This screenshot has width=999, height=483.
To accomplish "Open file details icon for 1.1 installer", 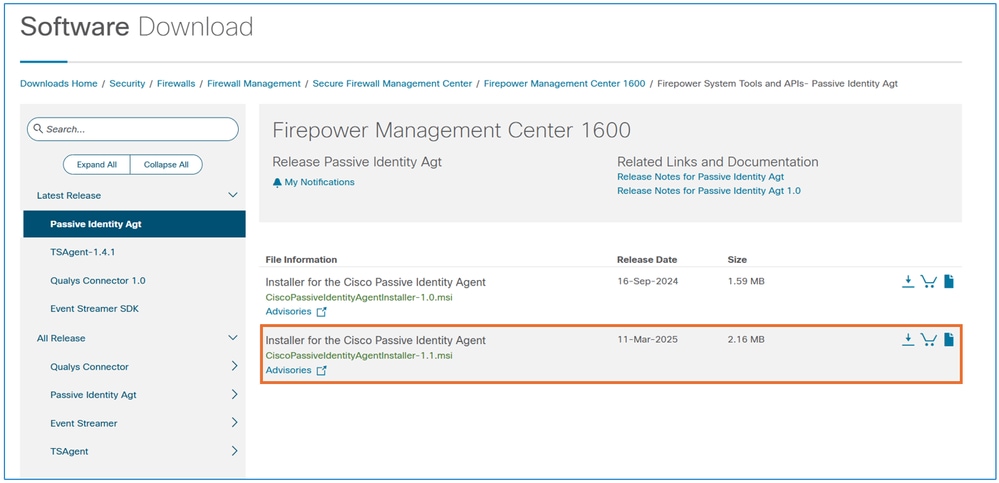I will (x=949, y=340).
